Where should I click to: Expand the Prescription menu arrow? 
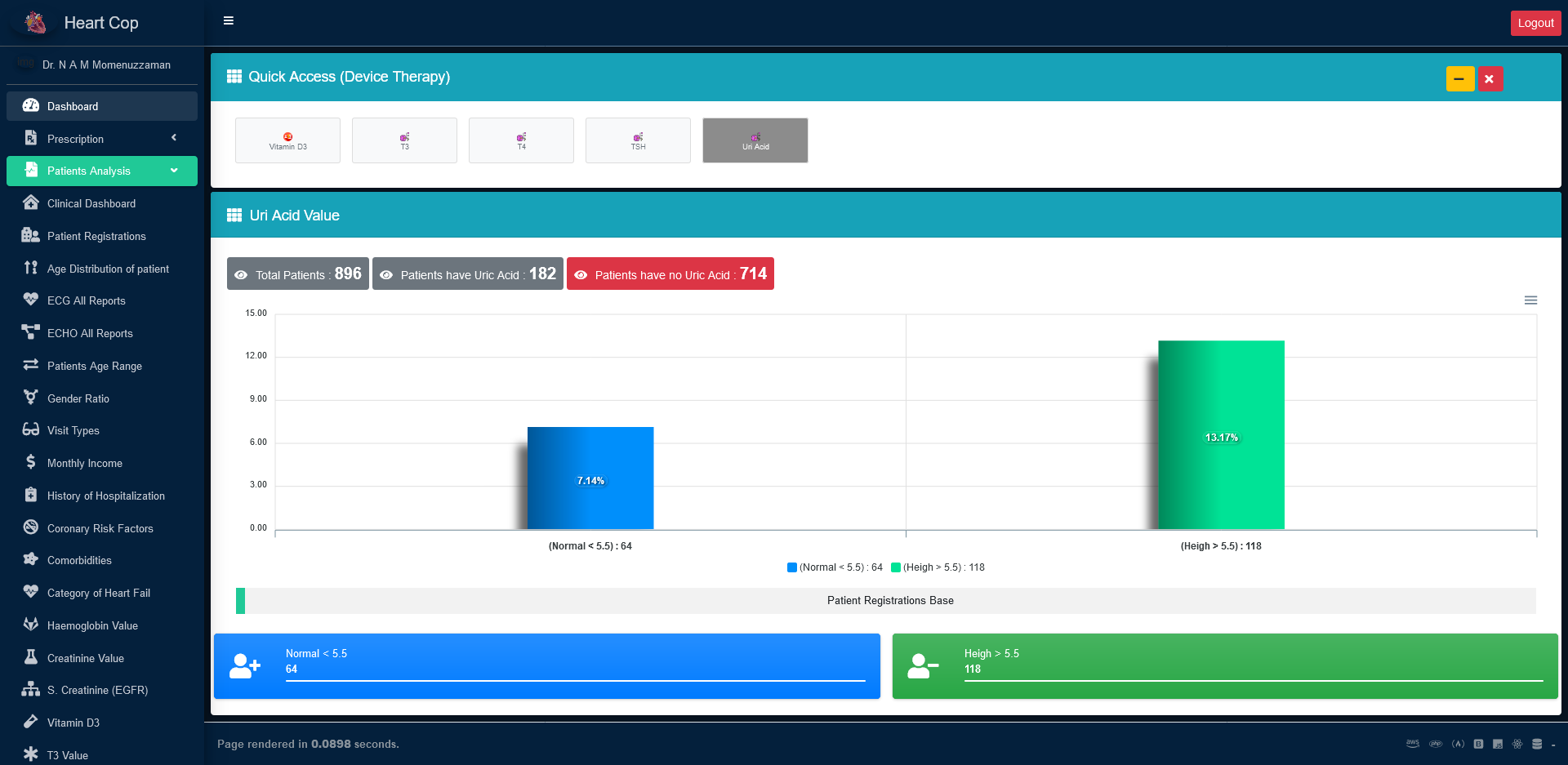pos(174,138)
